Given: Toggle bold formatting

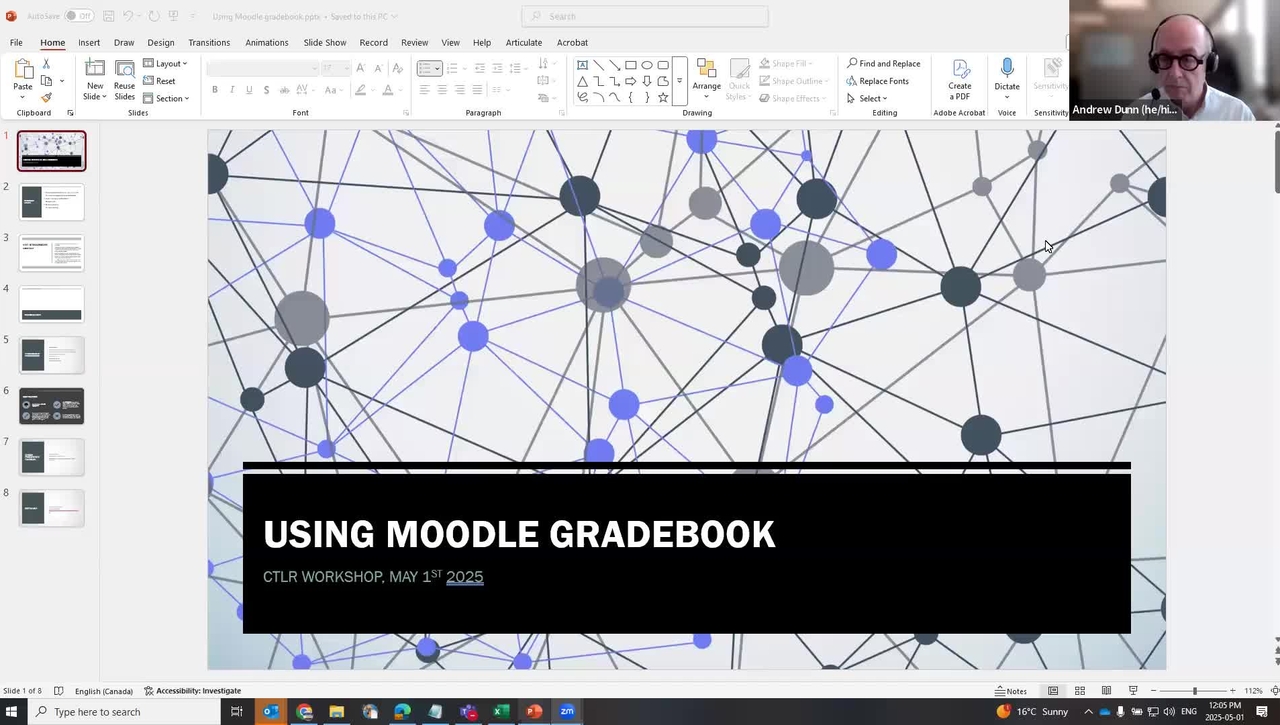Looking at the screenshot, I should pos(214,90).
